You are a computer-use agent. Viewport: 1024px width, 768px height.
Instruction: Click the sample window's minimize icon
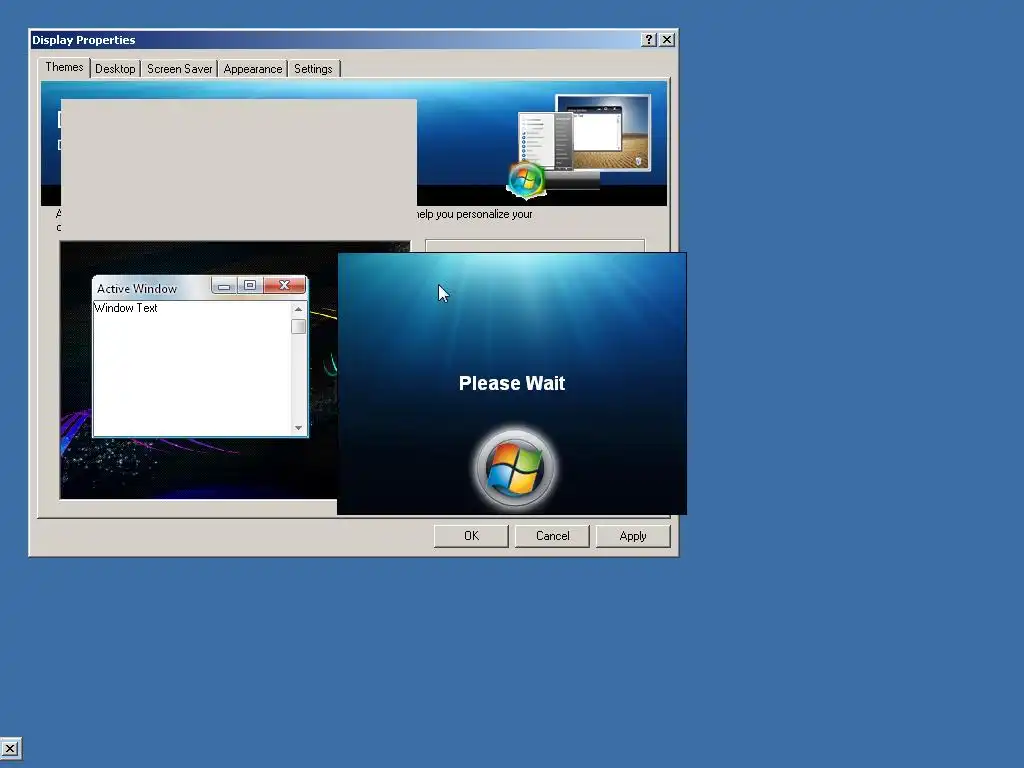point(224,286)
